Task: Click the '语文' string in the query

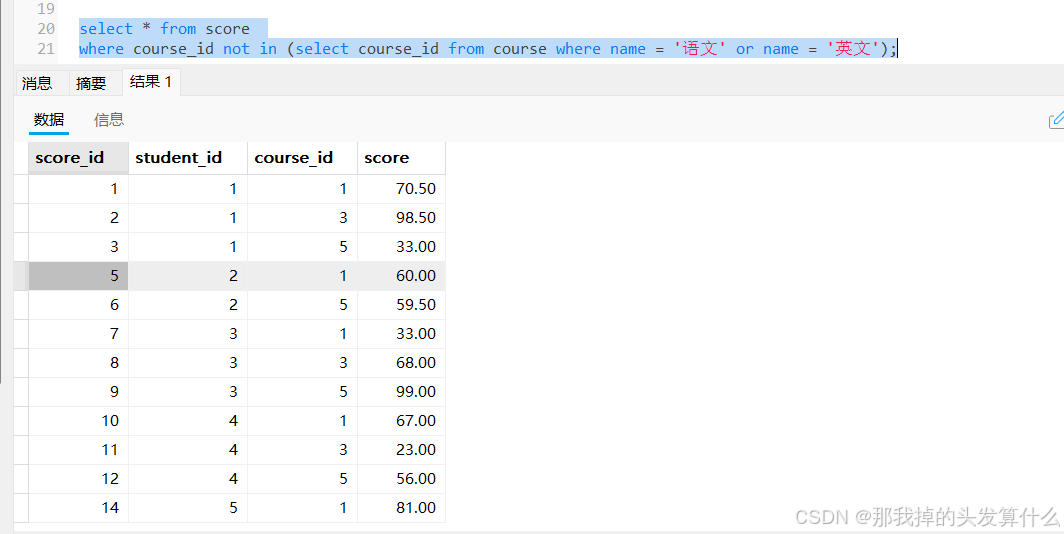Action: click(x=700, y=49)
